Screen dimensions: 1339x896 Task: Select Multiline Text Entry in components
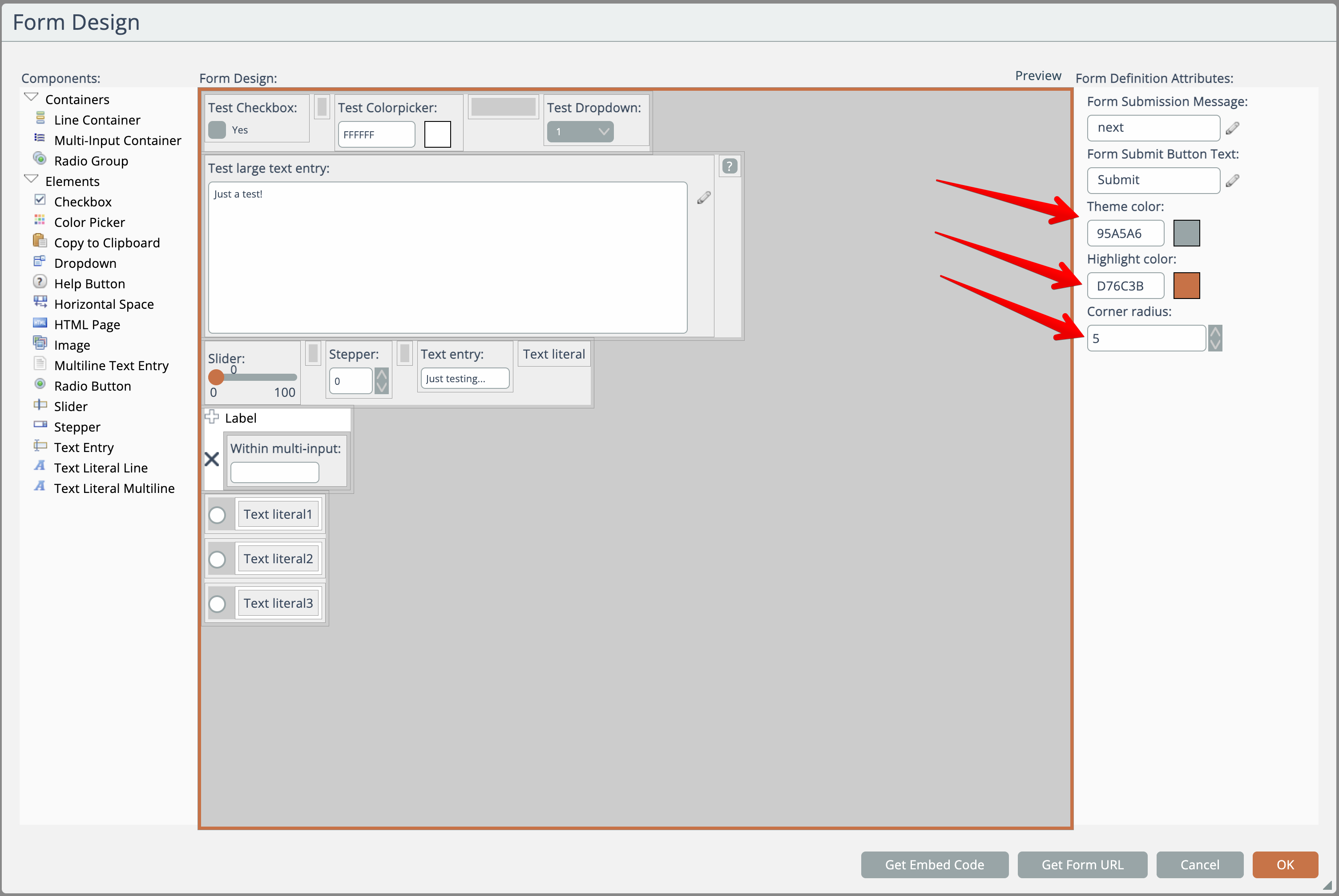click(x=111, y=366)
